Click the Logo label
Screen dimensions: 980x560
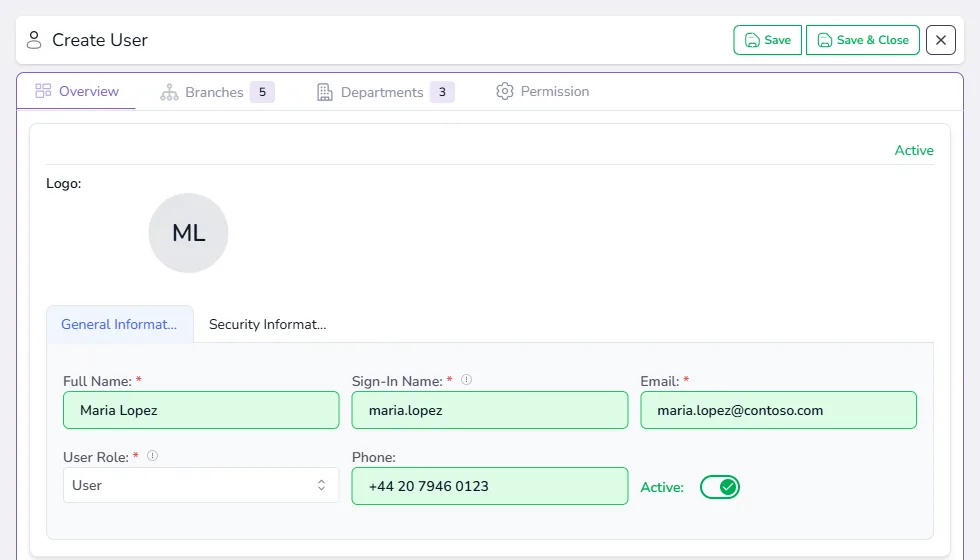64,184
